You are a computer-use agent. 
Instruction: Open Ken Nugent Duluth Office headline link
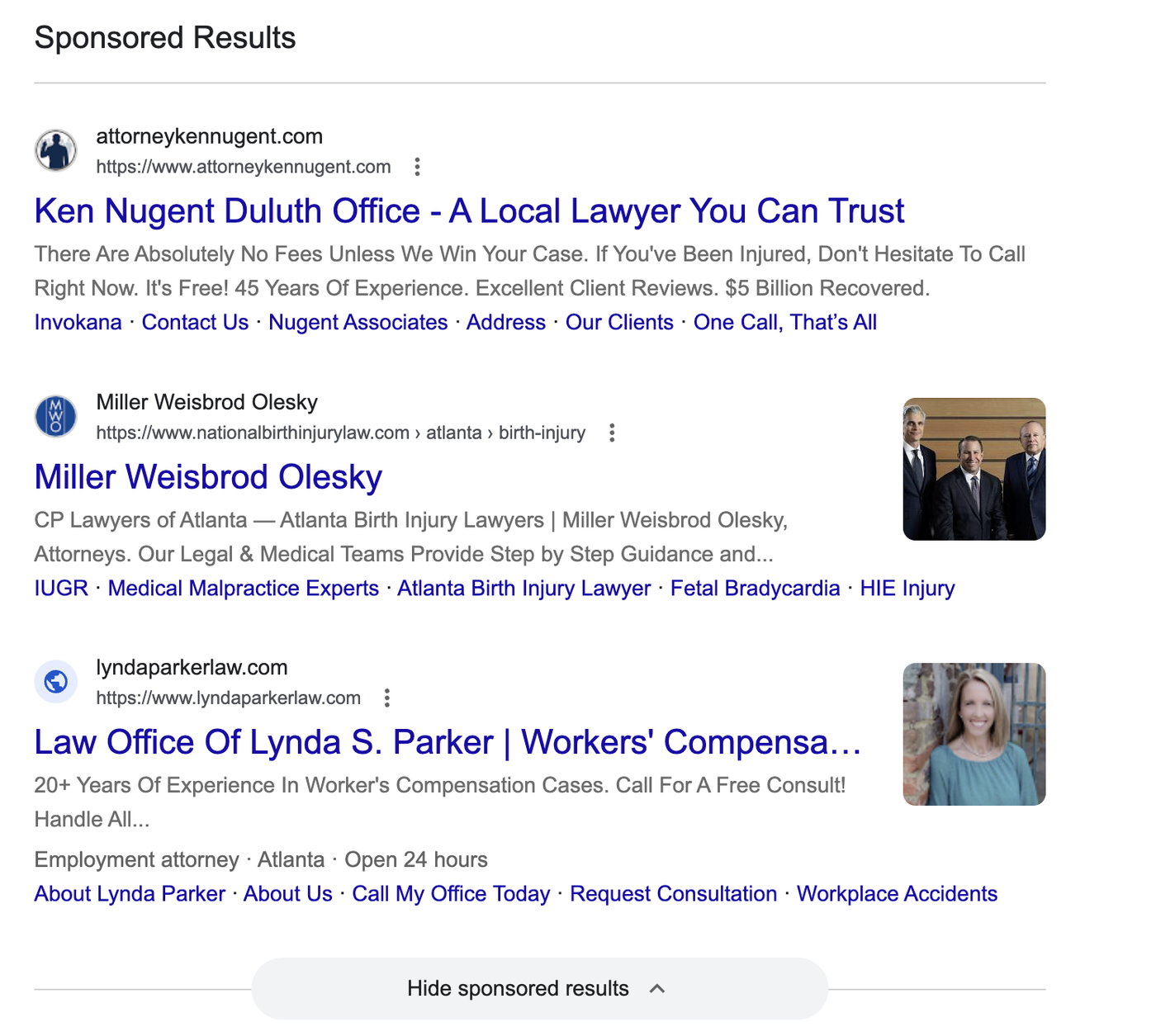click(x=469, y=211)
